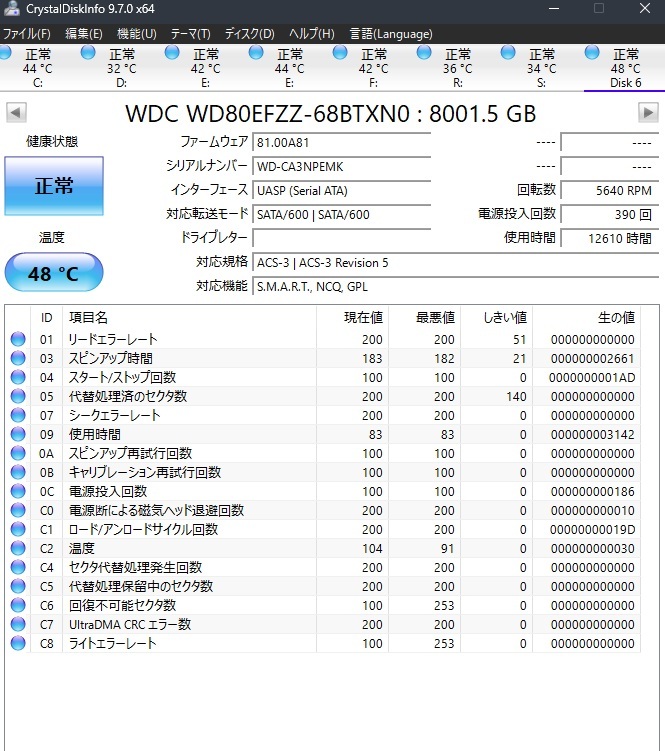The height and width of the screenshot is (751, 665).
Task: Open the 編集(E) menu
Action: coord(84,34)
